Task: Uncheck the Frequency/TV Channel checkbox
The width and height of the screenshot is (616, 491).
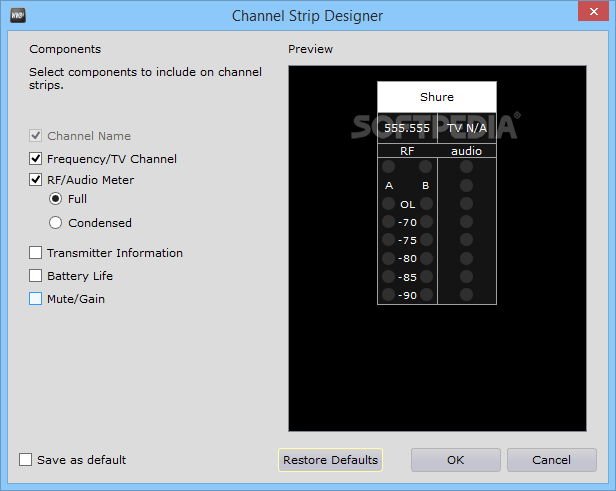Action: (35, 159)
